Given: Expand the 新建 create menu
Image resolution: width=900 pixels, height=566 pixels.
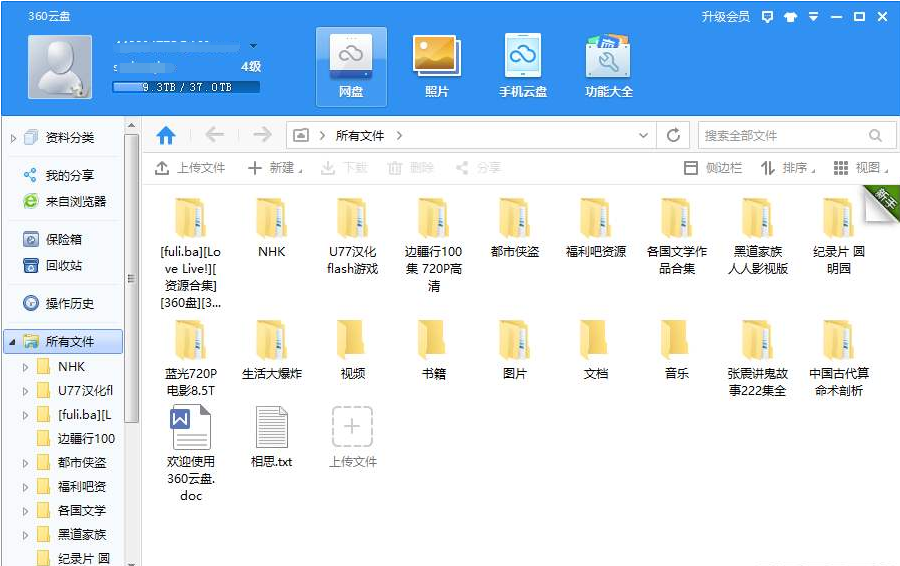Looking at the screenshot, I should point(272,168).
